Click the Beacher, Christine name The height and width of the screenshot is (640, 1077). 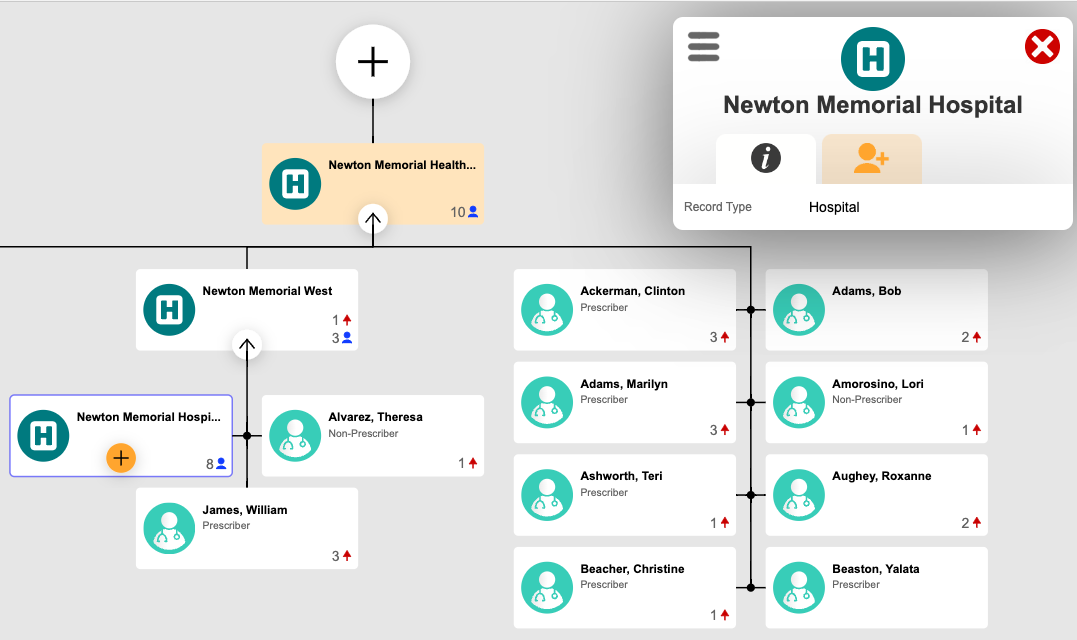coord(632,569)
